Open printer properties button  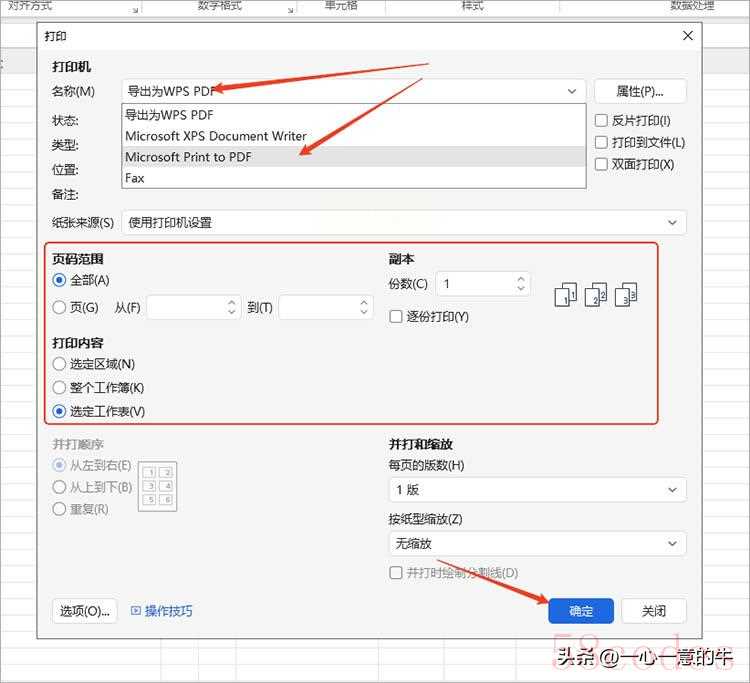(640, 91)
